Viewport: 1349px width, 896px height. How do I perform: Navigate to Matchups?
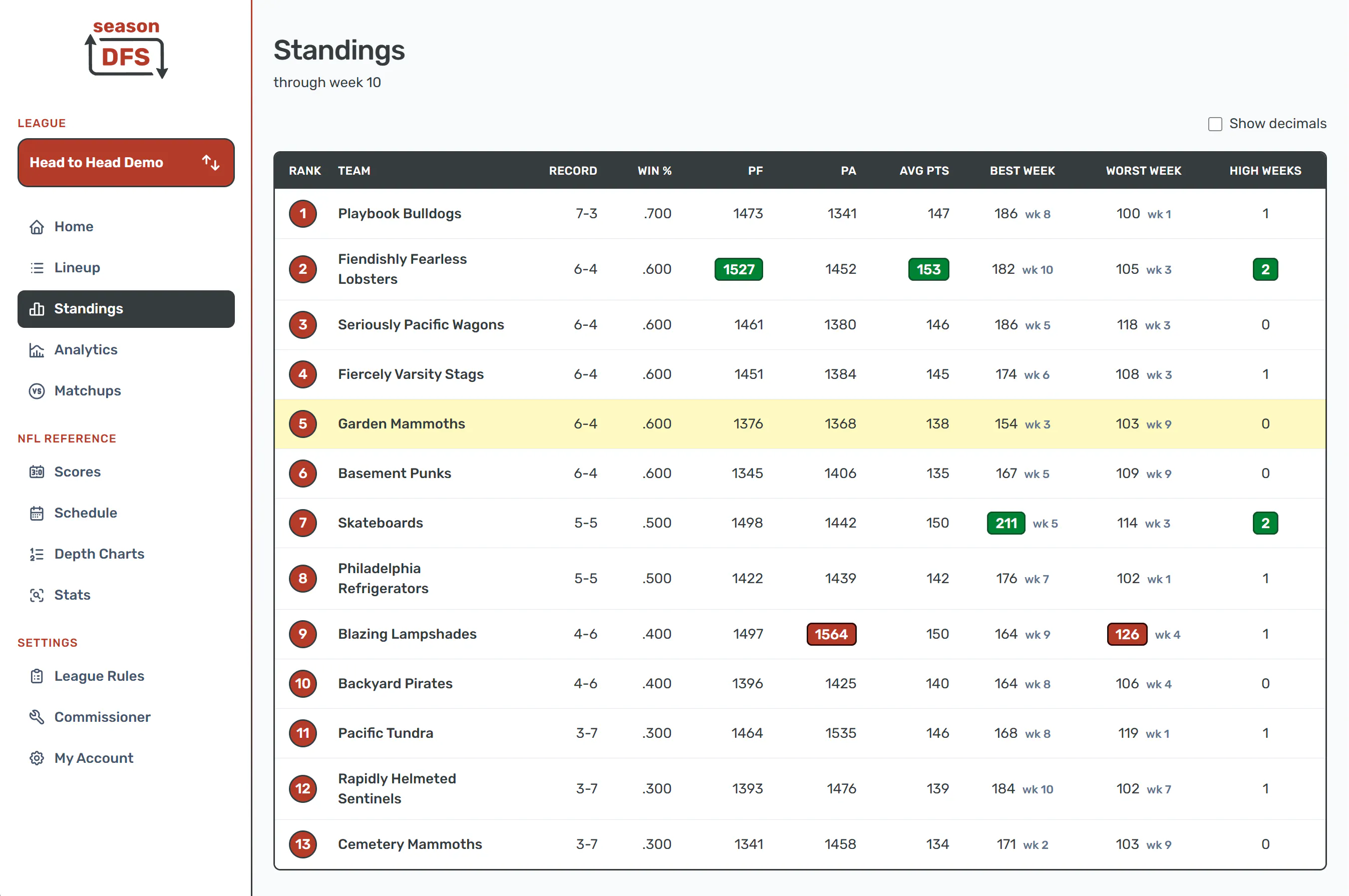[x=126, y=391]
